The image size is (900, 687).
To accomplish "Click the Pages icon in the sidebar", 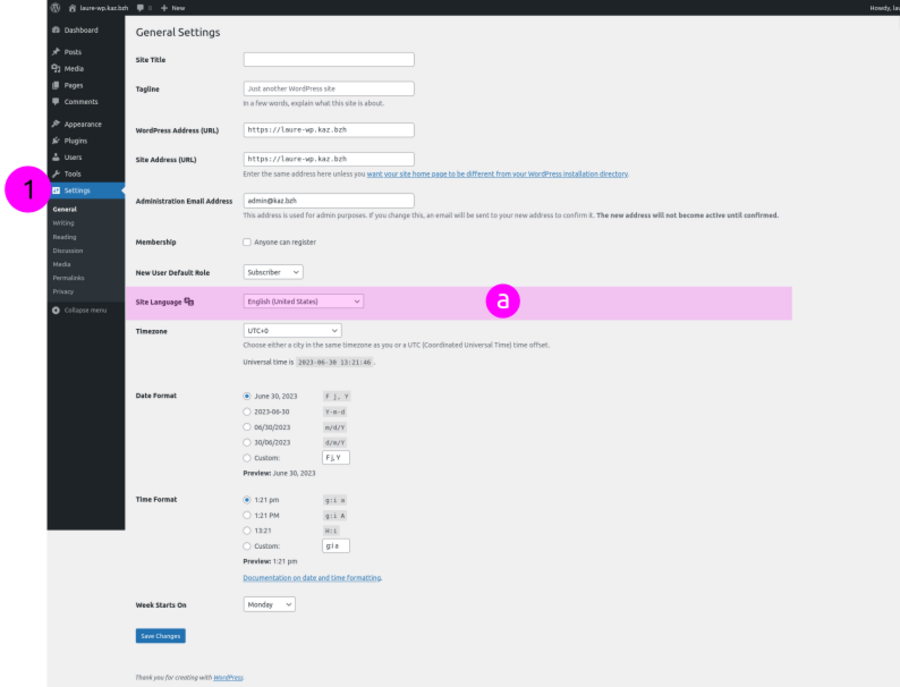I will [57, 85].
